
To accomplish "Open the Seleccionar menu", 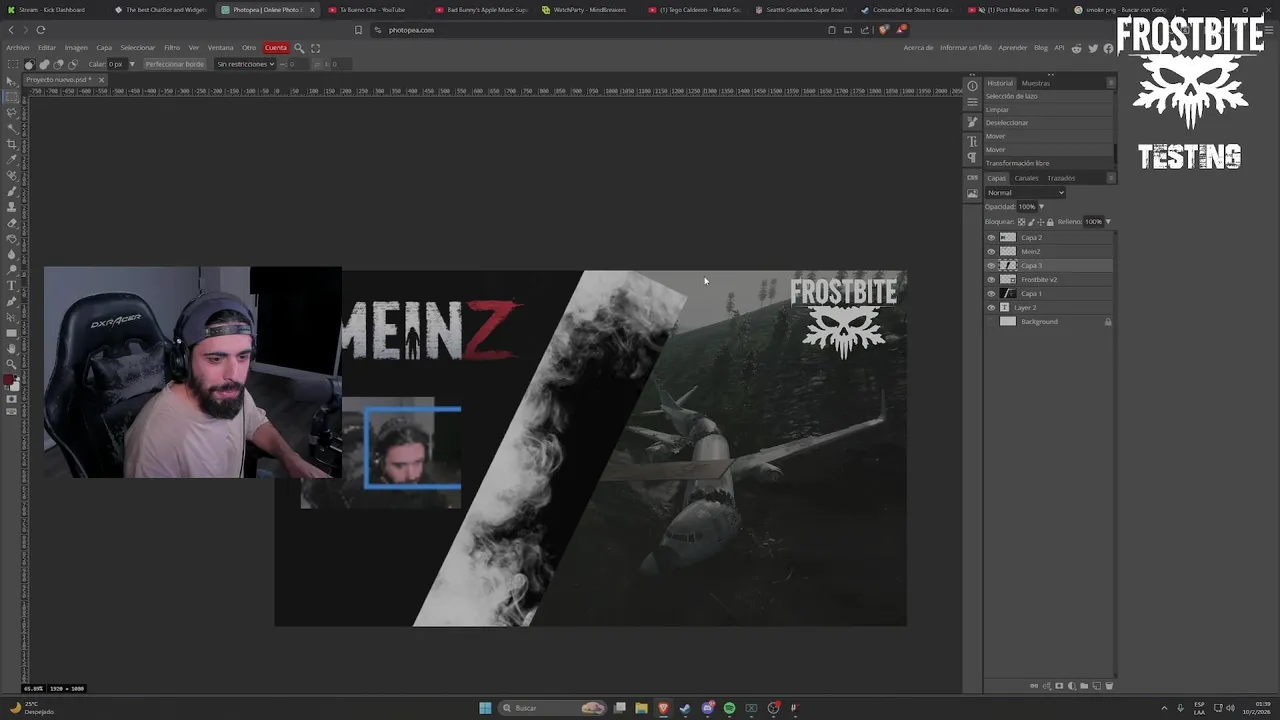I will click(x=138, y=48).
